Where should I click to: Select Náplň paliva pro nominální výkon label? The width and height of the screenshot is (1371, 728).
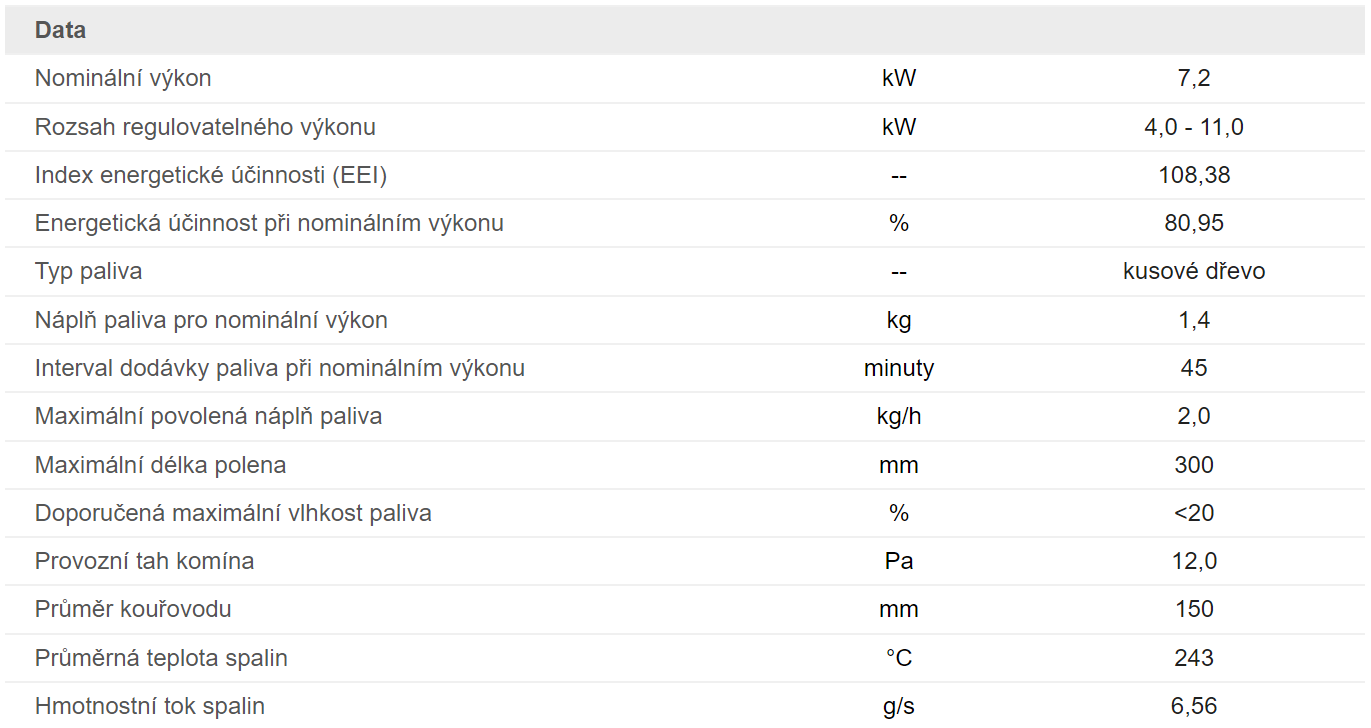pyautogui.click(x=211, y=320)
